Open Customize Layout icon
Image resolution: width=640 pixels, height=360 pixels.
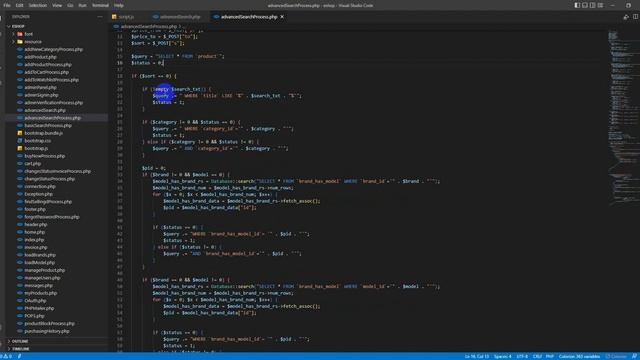tap(600, 5)
